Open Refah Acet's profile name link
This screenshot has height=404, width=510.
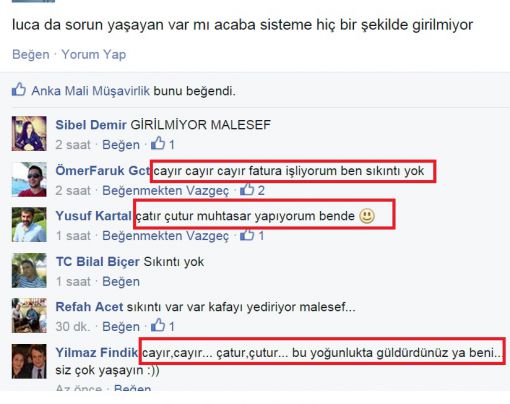click(x=89, y=307)
